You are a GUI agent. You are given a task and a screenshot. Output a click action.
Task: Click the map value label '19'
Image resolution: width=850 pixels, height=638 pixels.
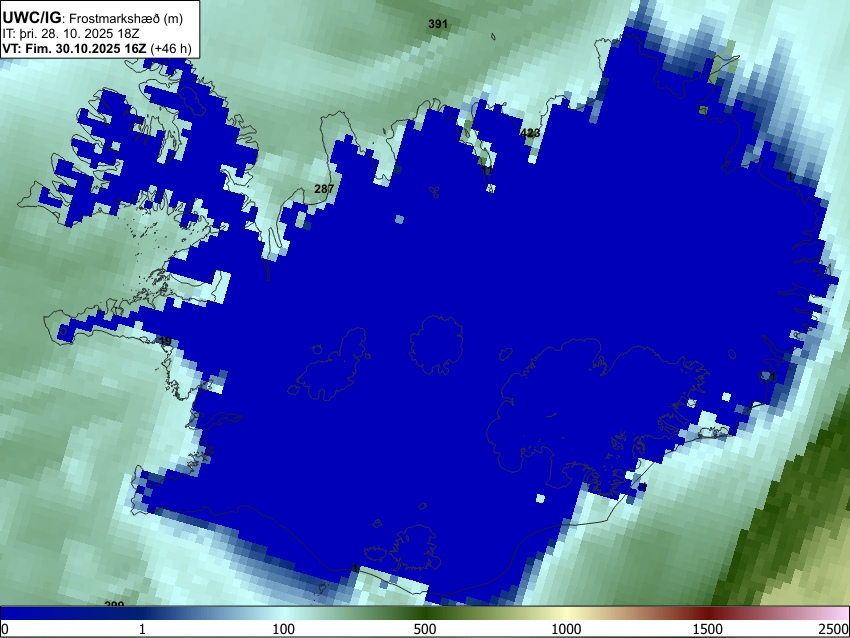point(165,341)
